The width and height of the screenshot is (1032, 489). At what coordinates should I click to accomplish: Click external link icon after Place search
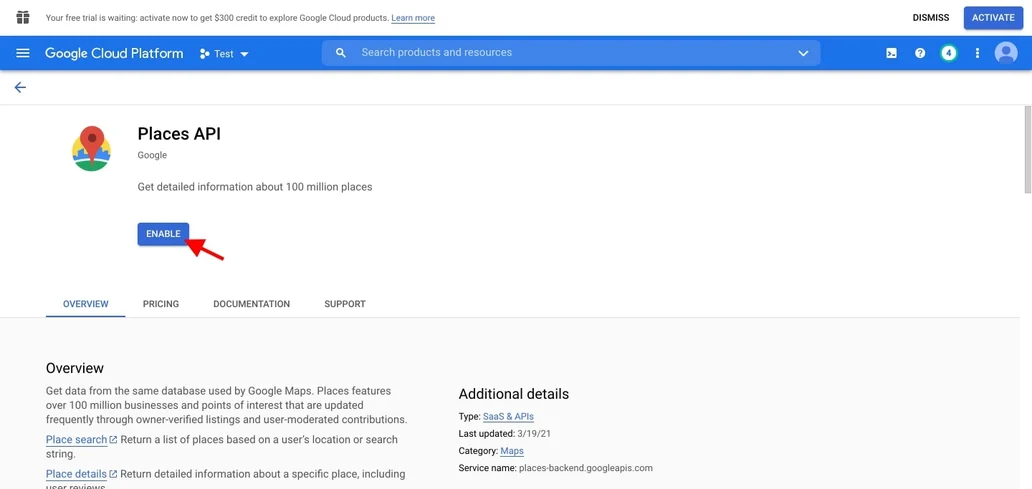coord(113,439)
